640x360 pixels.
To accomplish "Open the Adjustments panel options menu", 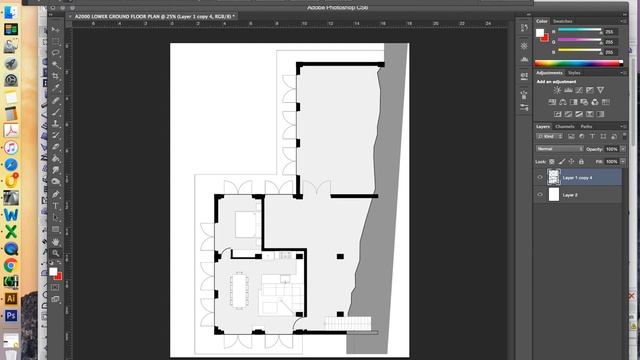I will (x=624, y=73).
